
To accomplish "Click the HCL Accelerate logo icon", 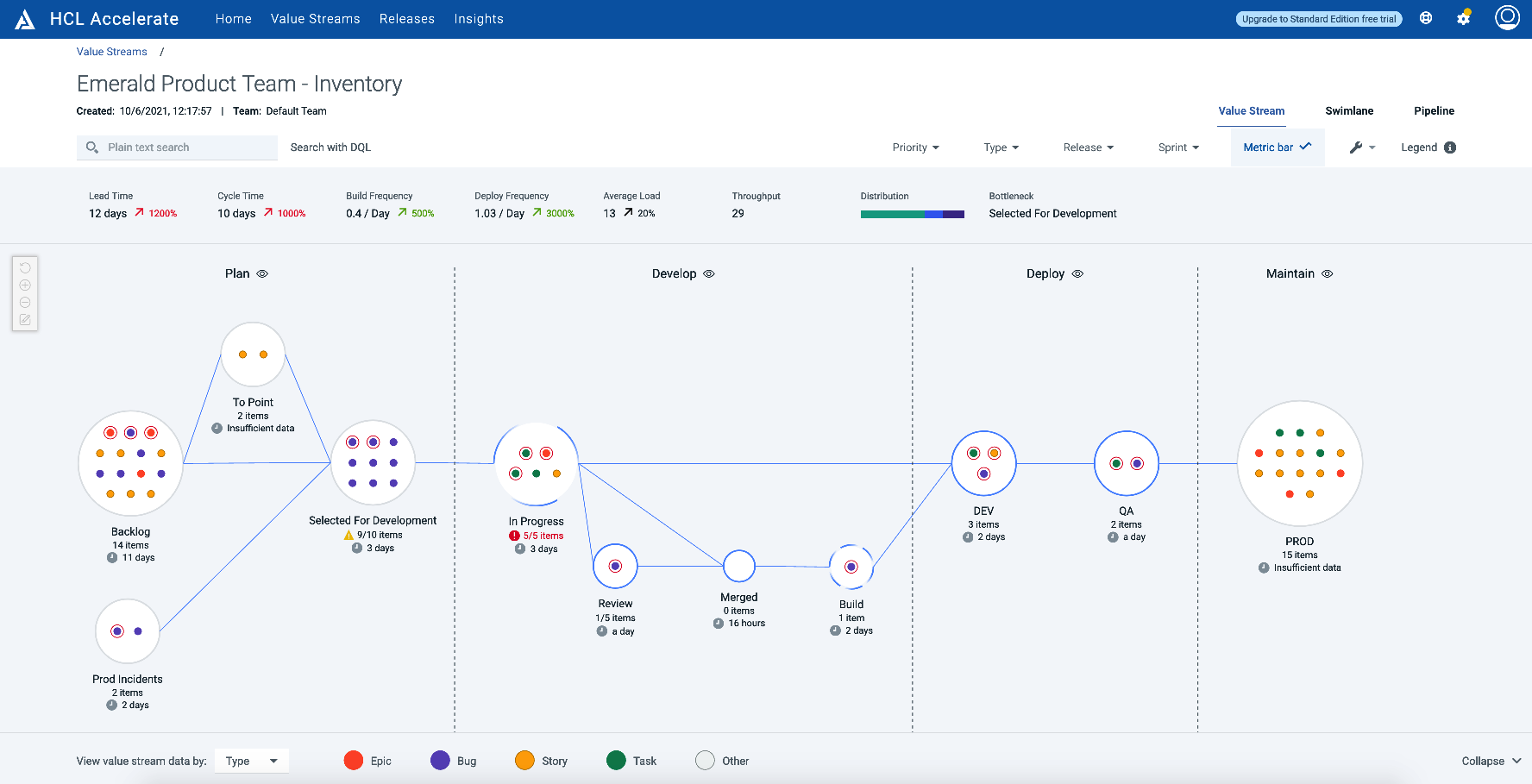I will [x=25, y=19].
